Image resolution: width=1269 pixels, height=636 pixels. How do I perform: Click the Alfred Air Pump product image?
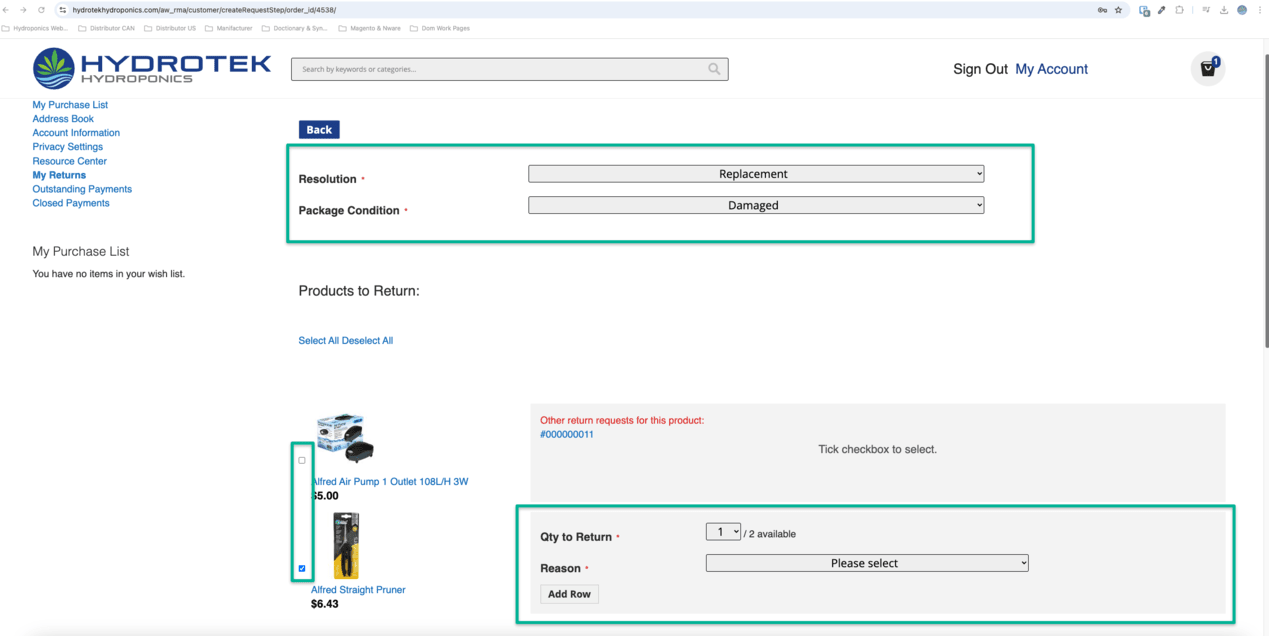(345, 438)
